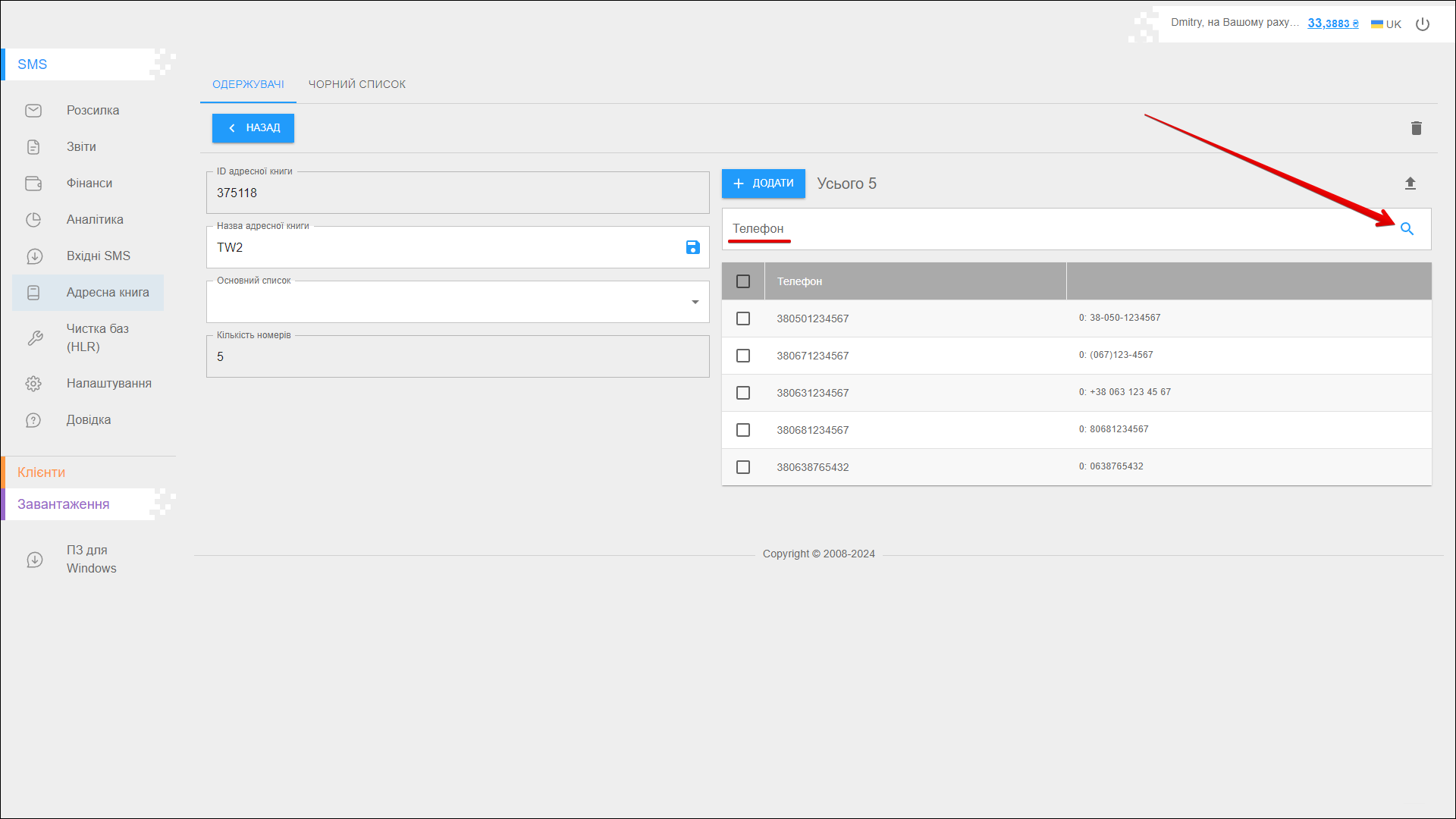
Task: Open Чистка баз (HLR) section
Action: (x=97, y=338)
